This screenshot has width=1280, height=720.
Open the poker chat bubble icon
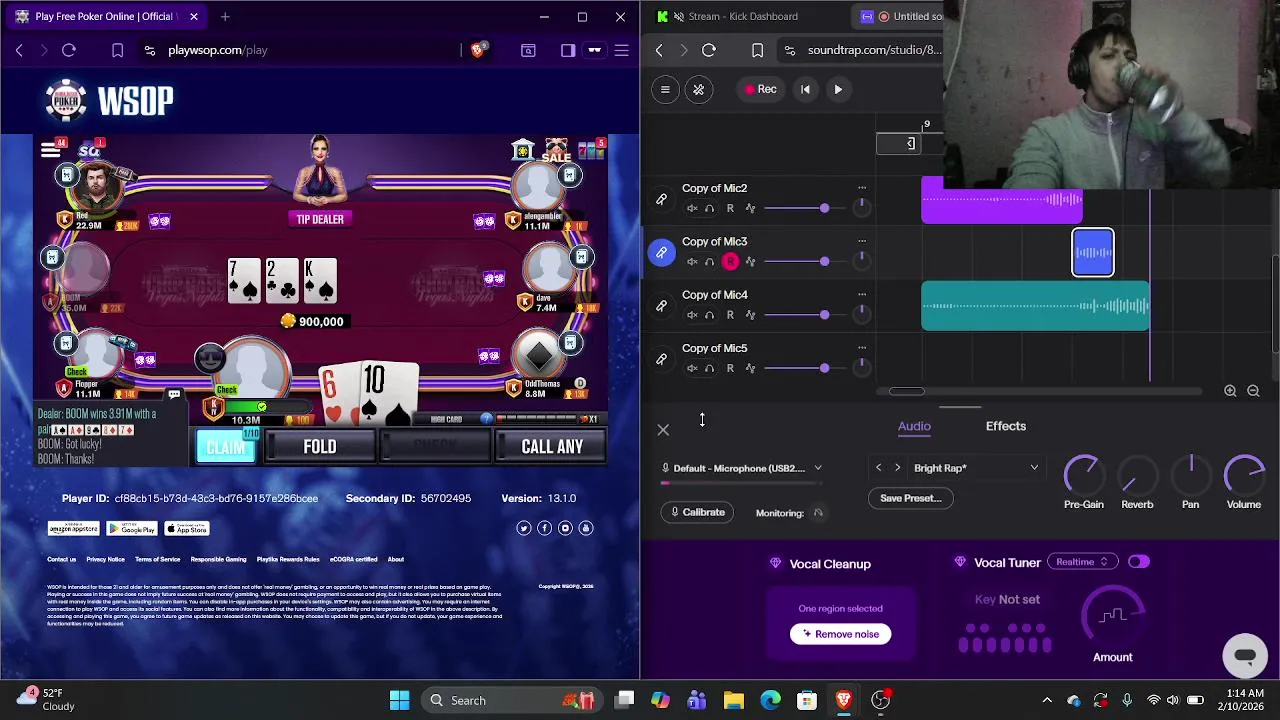(174, 394)
